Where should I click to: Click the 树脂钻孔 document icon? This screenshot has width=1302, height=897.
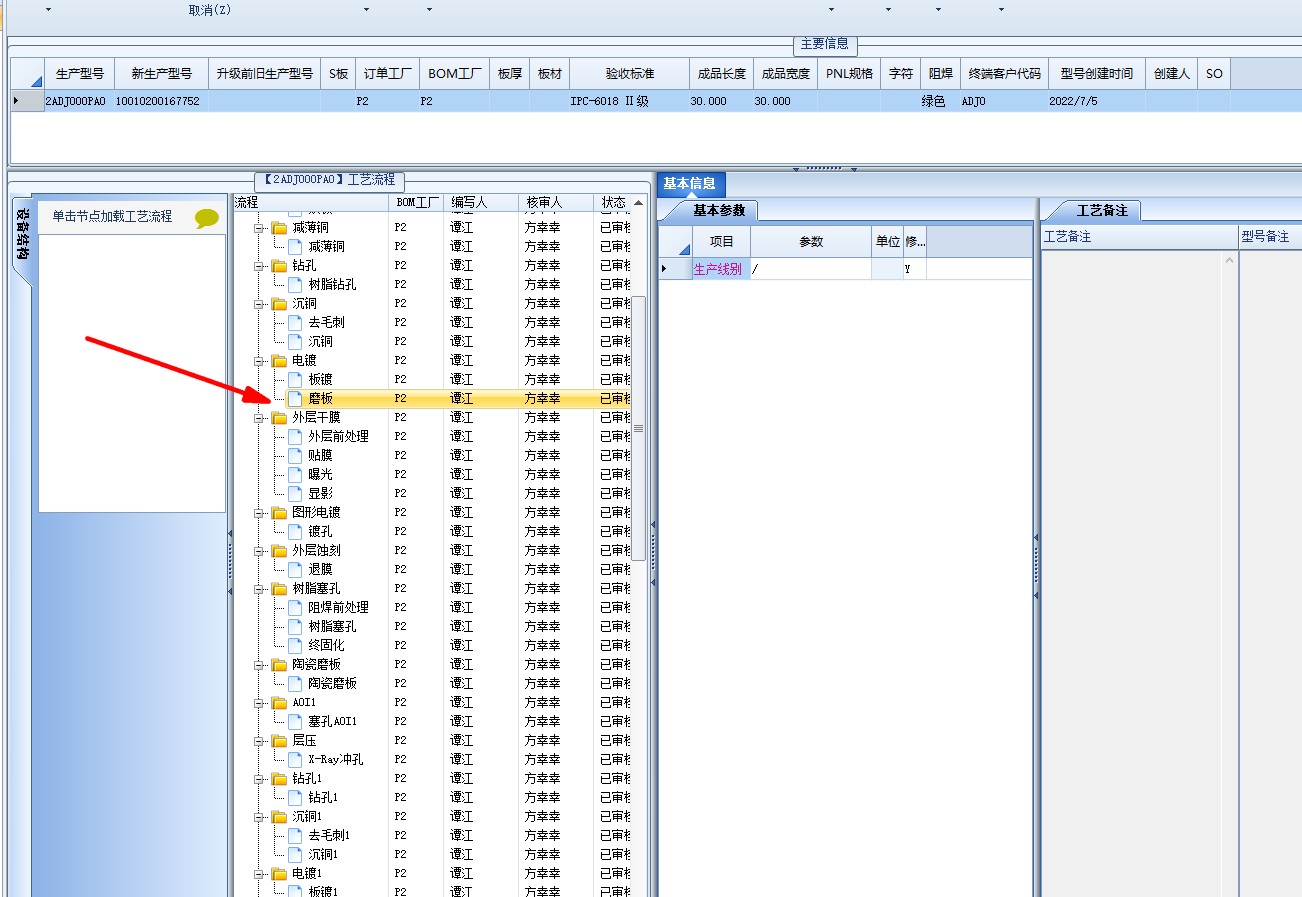coord(295,285)
